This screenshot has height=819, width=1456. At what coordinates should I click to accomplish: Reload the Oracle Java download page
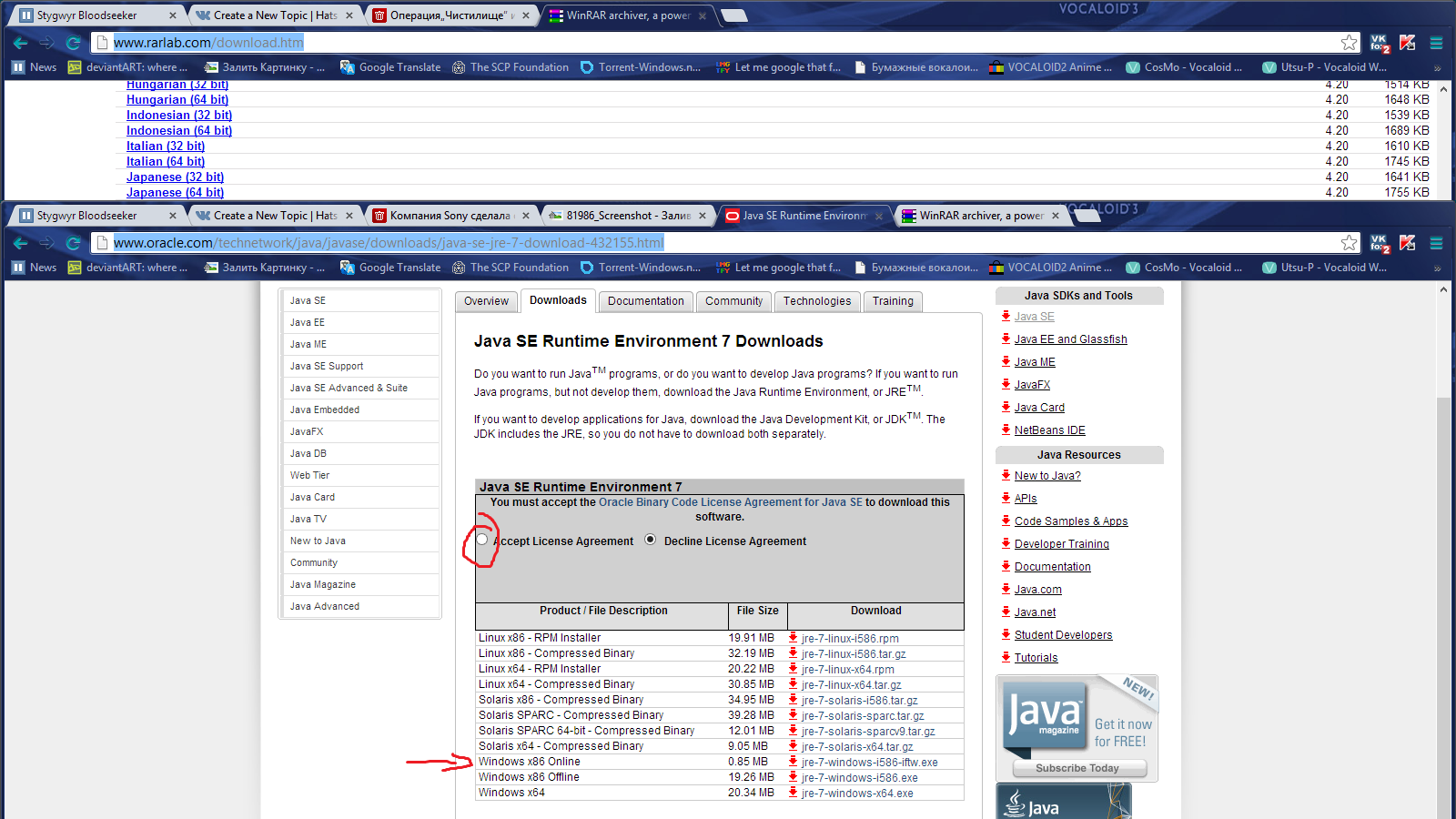point(74,243)
